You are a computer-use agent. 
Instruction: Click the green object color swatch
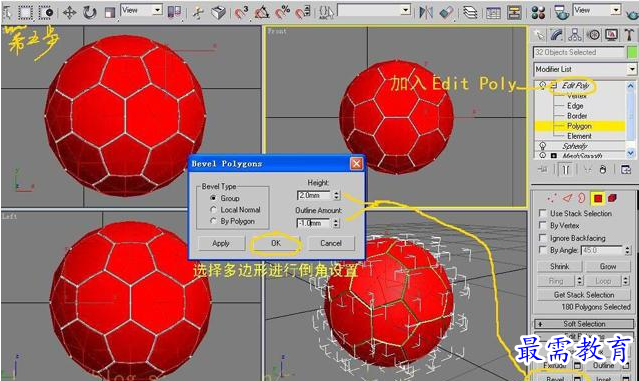(632, 52)
